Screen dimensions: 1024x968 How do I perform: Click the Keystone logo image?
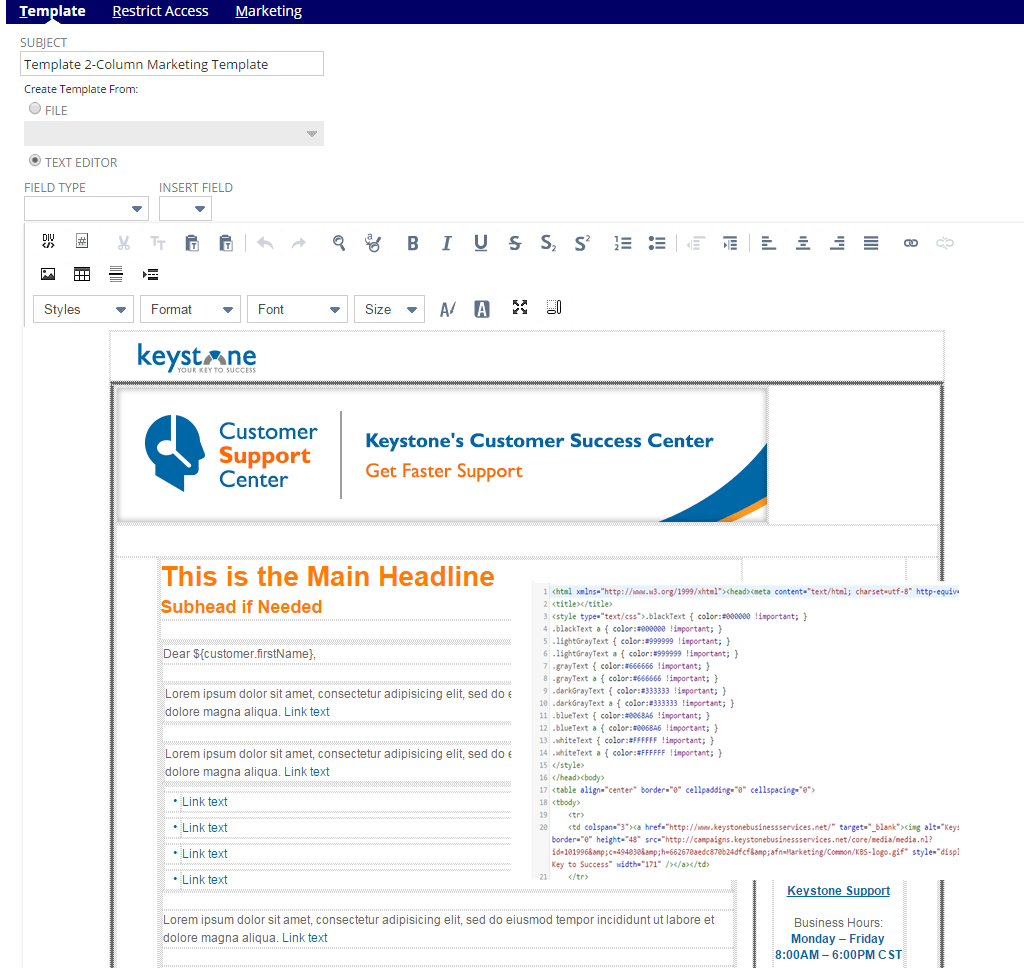click(197, 358)
